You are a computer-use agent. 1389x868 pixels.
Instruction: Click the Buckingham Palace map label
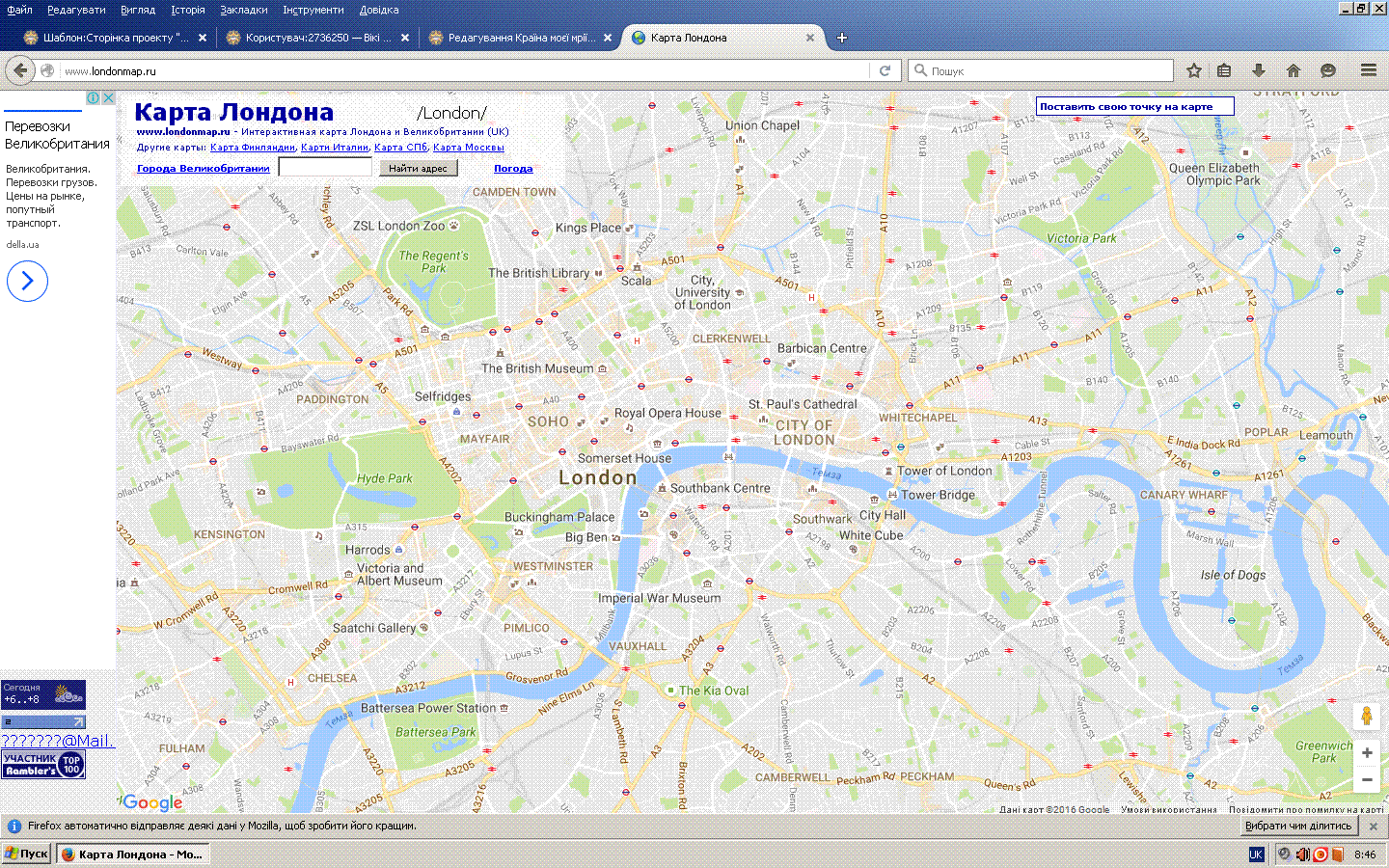pyautogui.click(x=559, y=517)
